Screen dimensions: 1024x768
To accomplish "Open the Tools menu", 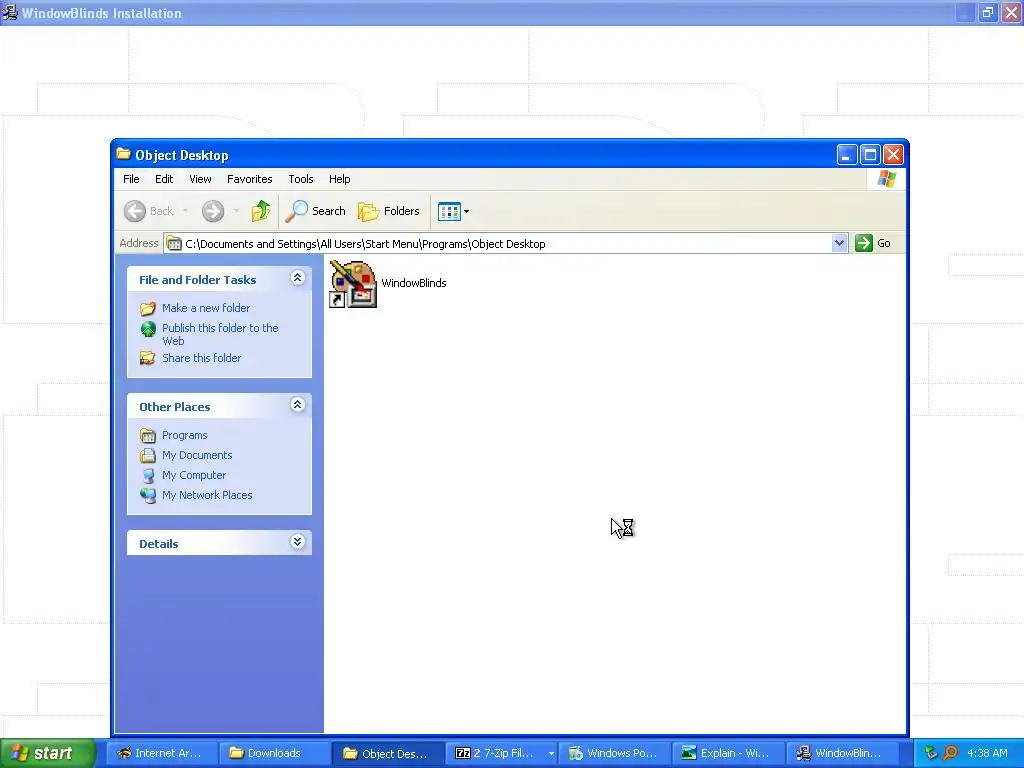I will [301, 179].
